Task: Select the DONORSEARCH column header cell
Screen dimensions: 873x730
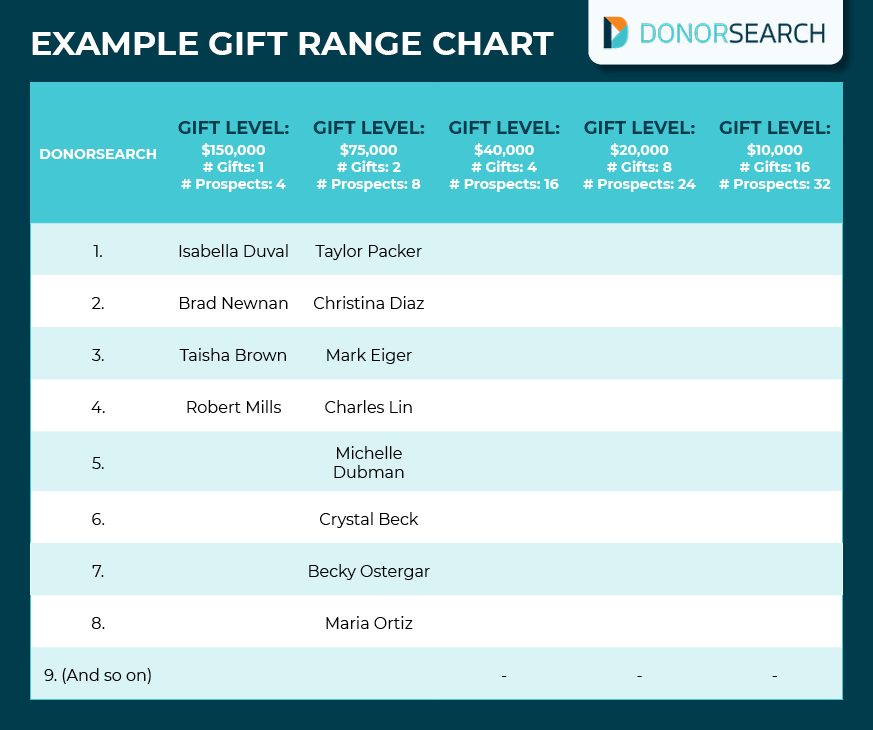Action: [98, 154]
